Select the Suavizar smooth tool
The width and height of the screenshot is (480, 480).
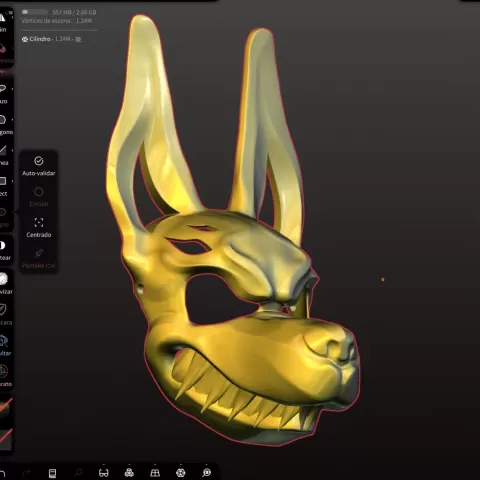click(5, 283)
